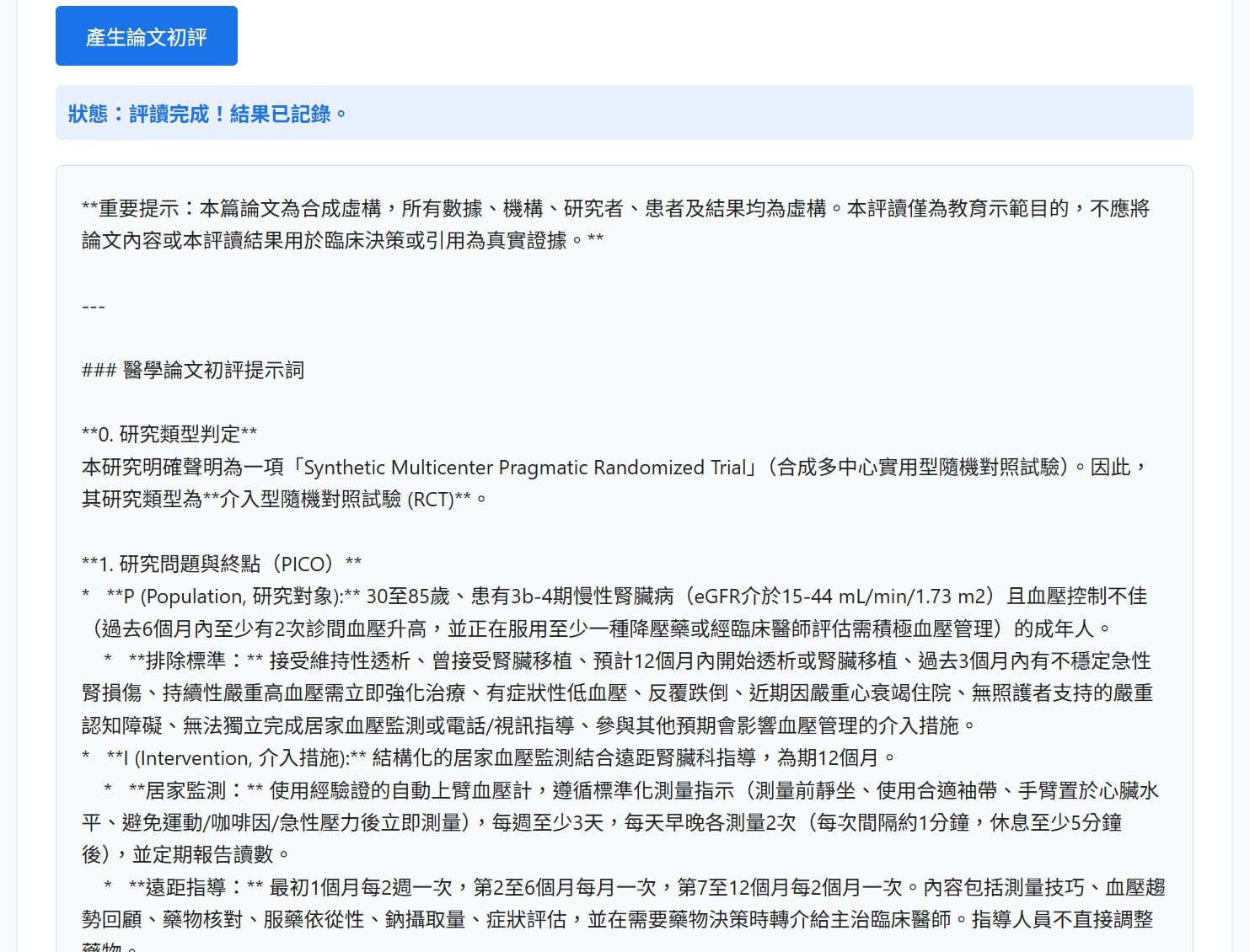The height and width of the screenshot is (952, 1250).
Task: Click the 排除標準 sub-bullet label
Action: pos(185,661)
